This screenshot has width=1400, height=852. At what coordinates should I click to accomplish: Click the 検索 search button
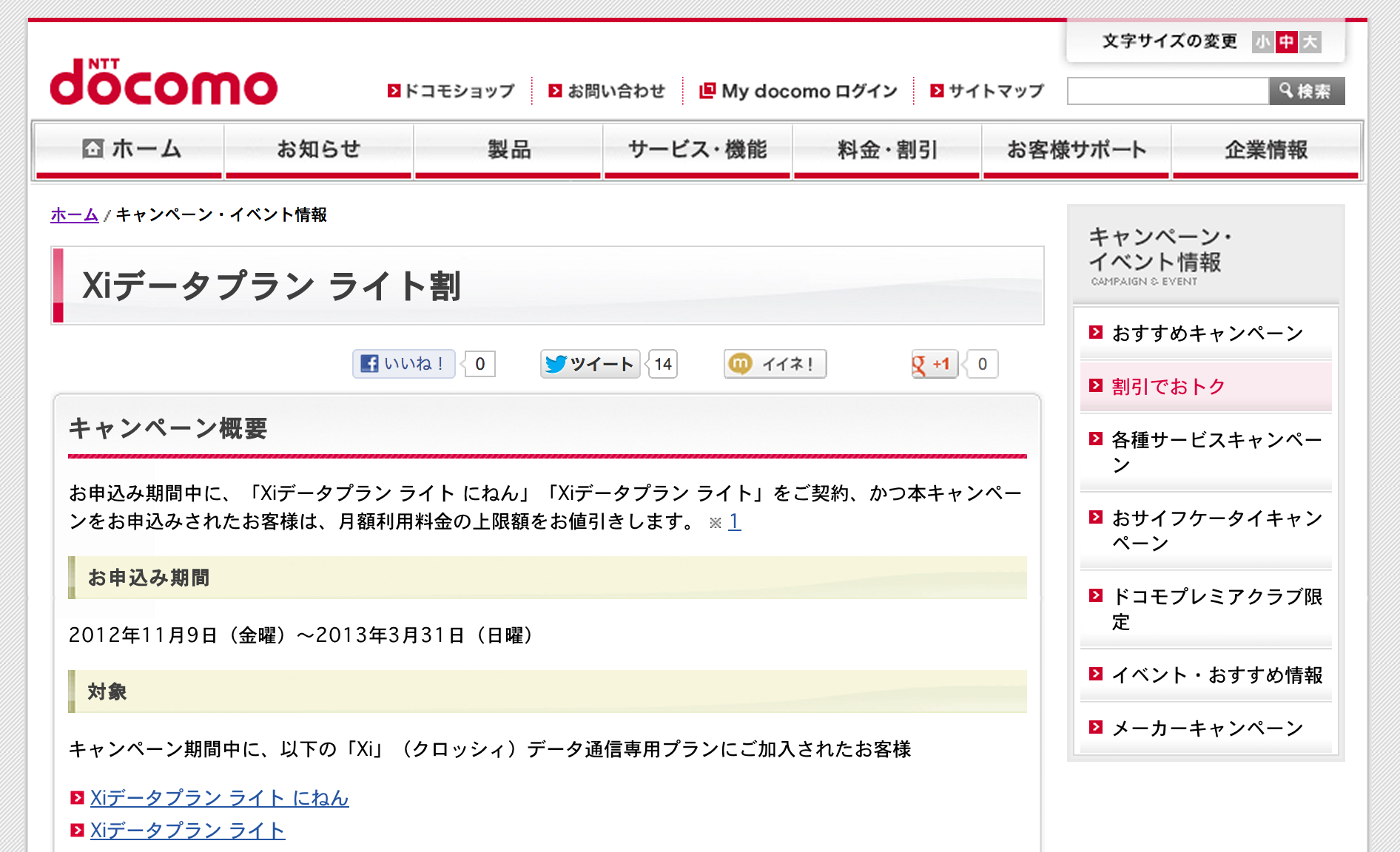tap(1307, 91)
